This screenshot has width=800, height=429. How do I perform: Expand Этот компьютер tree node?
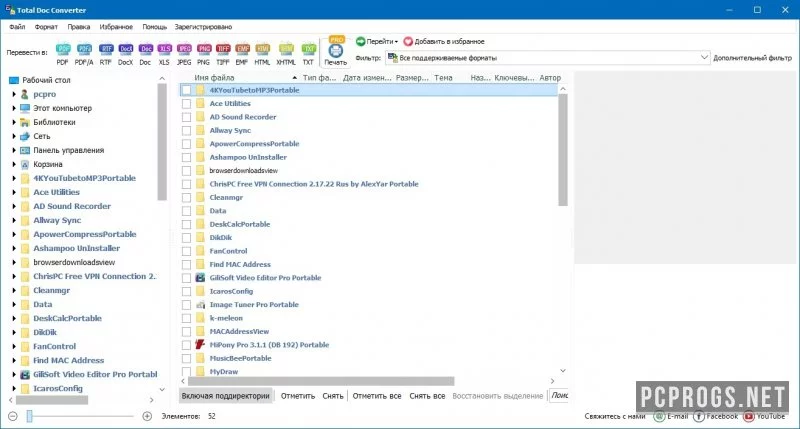pos(14,108)
